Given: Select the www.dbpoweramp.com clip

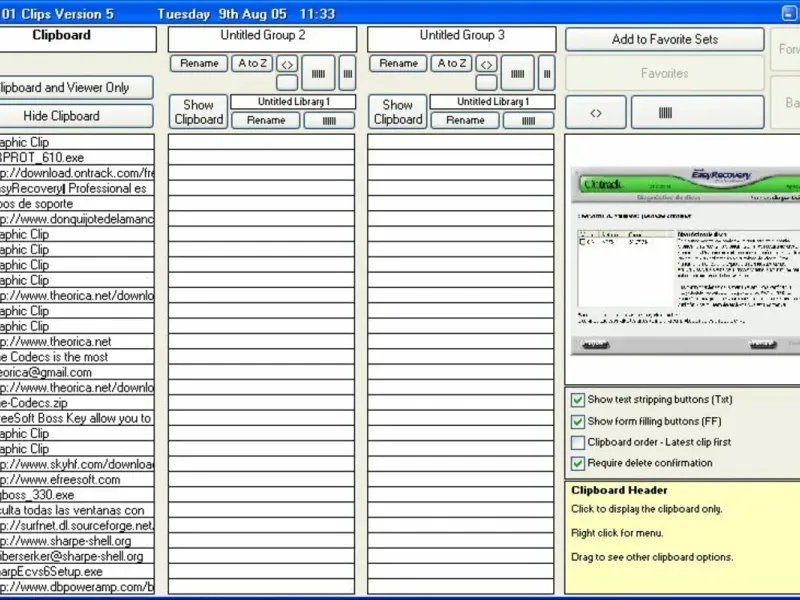Looking at the screenshot, I should [77, 587].
